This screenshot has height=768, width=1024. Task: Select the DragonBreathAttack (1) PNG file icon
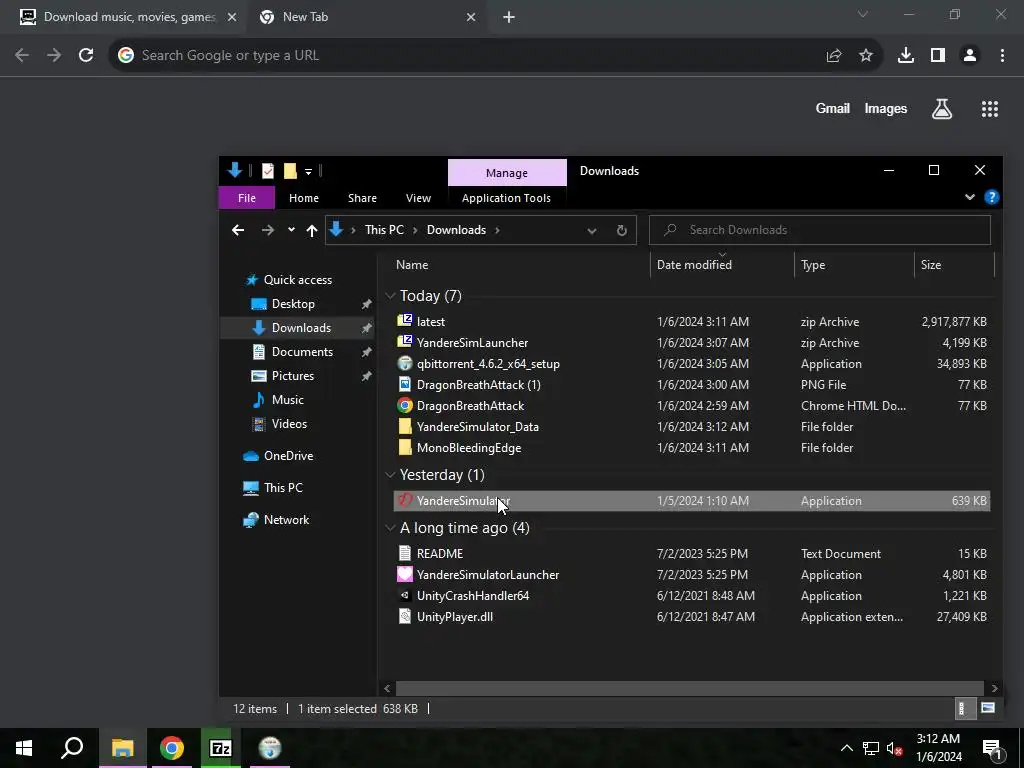pos(405,384)
